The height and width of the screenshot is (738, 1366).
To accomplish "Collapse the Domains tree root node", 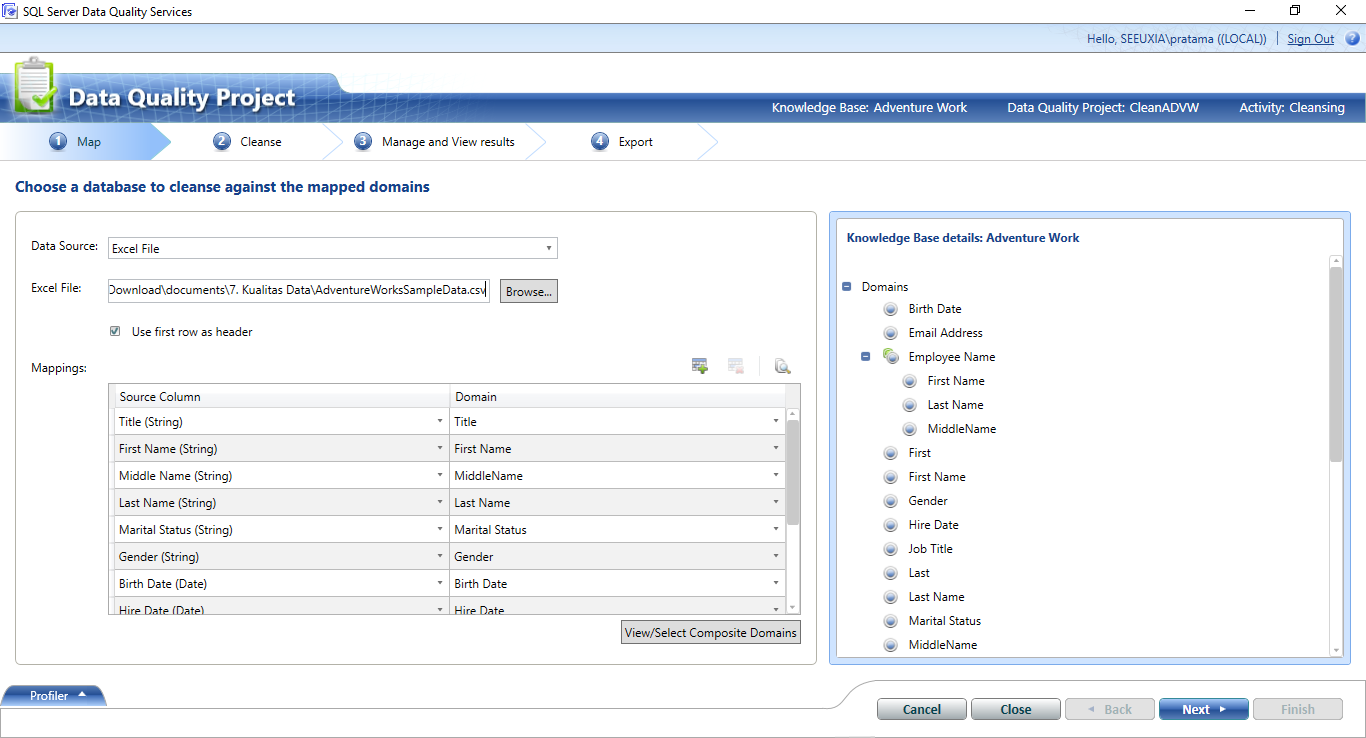I will [847, 287].
